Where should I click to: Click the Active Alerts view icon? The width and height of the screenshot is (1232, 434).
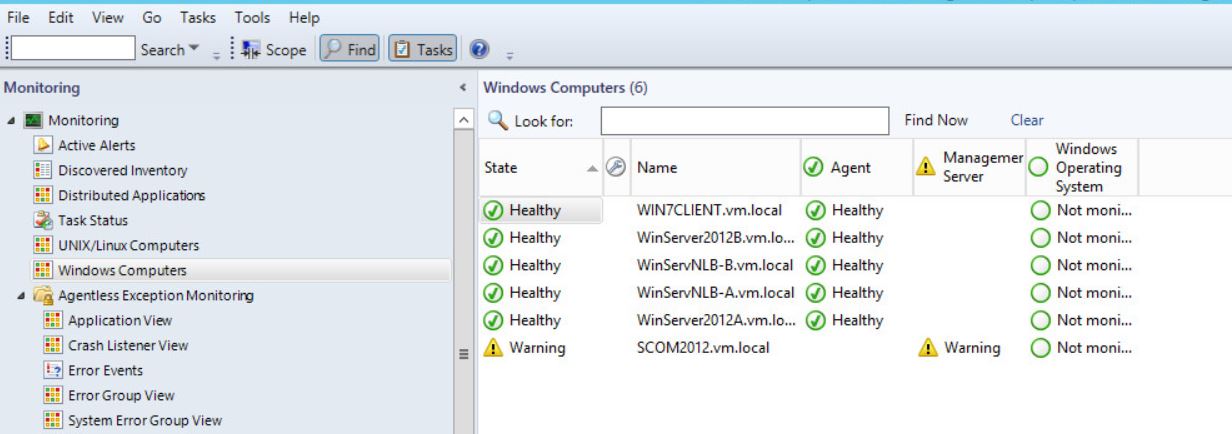[56, 146]
